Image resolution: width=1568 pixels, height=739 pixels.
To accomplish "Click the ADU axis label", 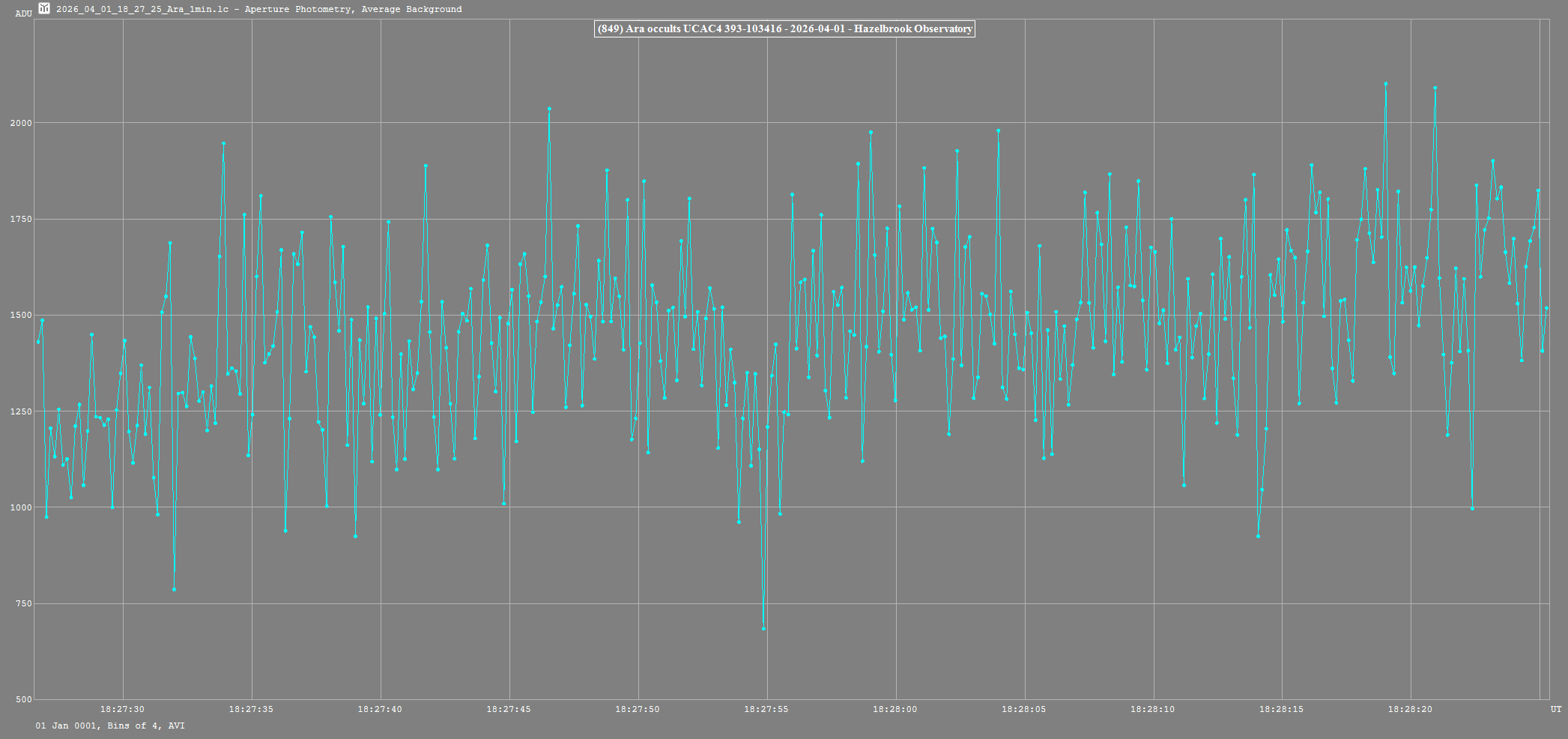I will [23, 13].
